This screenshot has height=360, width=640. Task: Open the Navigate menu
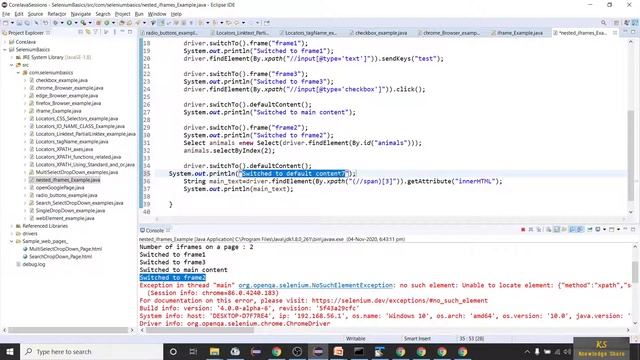click(x=81, y=14)
